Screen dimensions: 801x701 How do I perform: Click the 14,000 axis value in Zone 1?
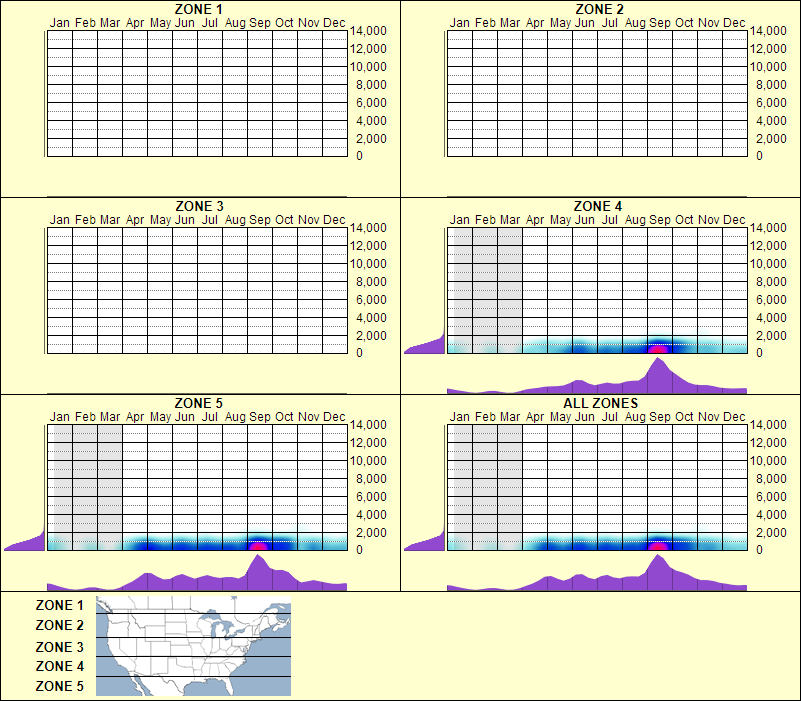coord(368,31)
